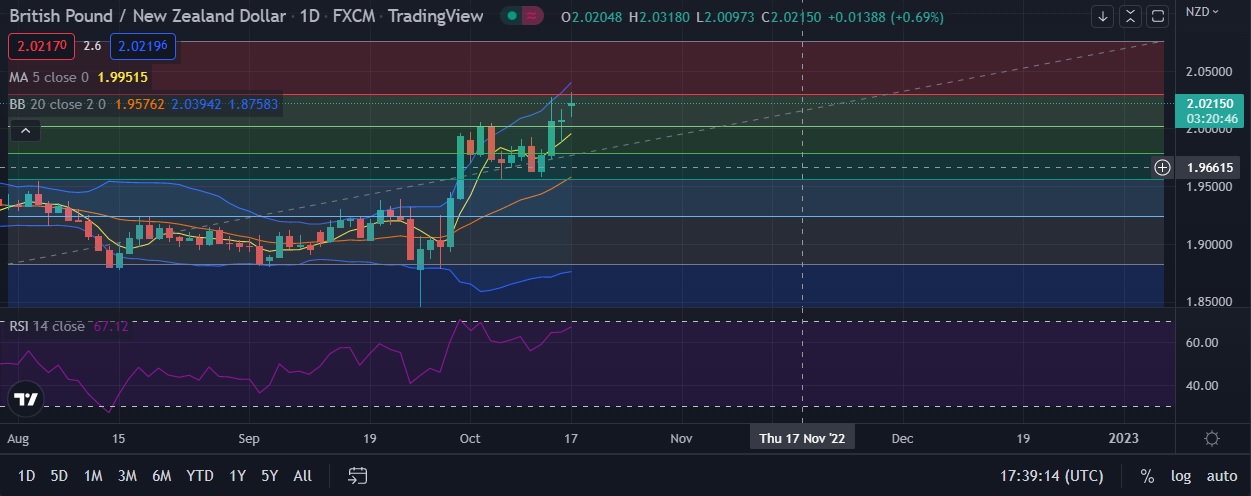Select the All time range

click(302, 476)
